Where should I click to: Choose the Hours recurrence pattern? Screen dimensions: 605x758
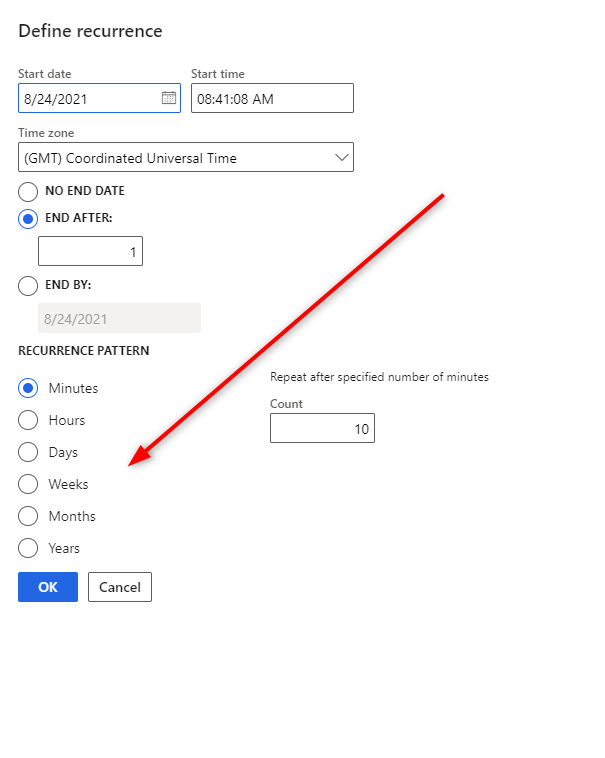[28, 420]
